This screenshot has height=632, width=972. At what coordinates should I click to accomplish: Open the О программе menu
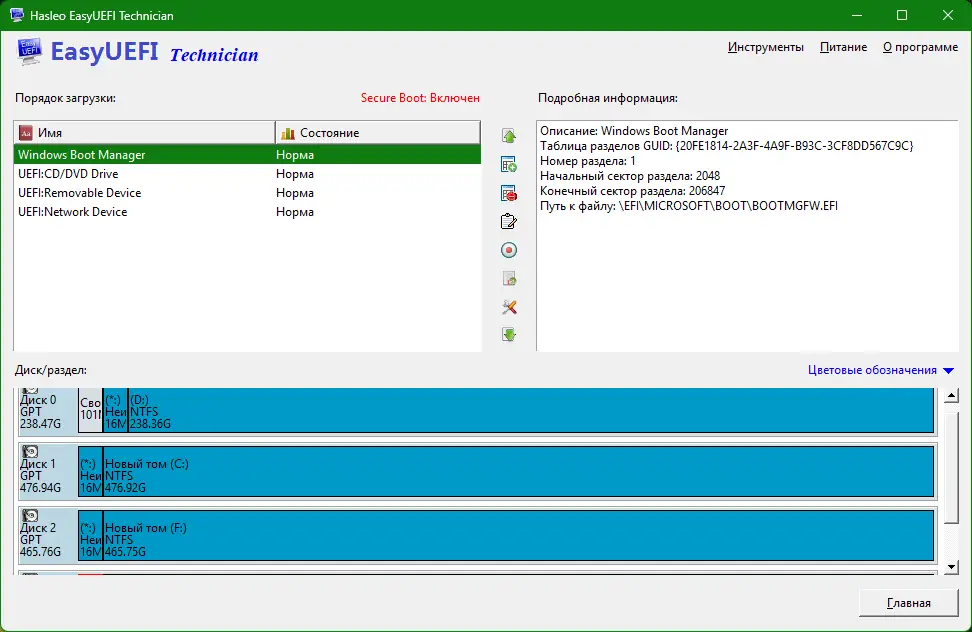click(x=921, y=47)
